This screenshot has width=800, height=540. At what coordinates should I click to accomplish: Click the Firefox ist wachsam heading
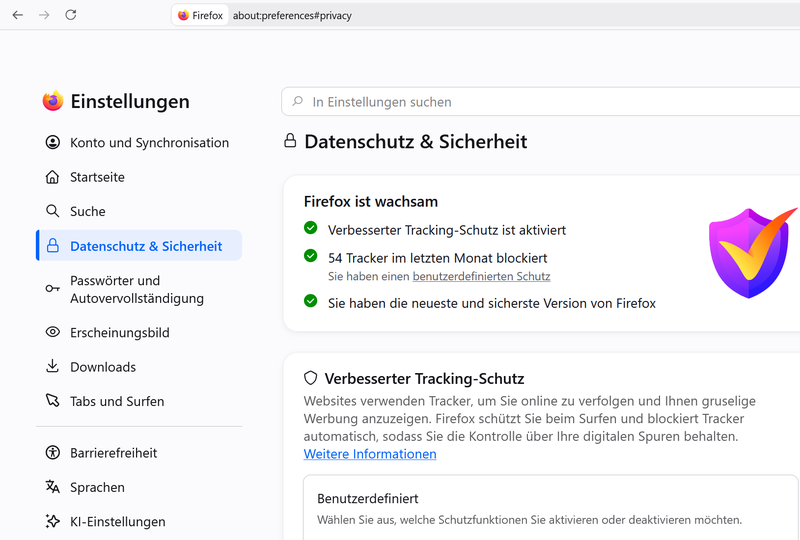coord(371,201)
